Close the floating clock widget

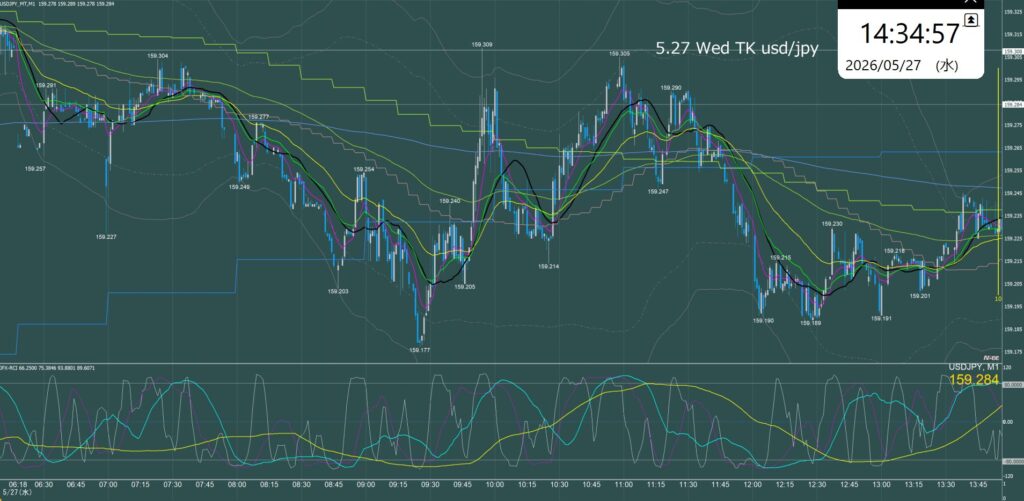pyautogui.click(x=969, y=3)
